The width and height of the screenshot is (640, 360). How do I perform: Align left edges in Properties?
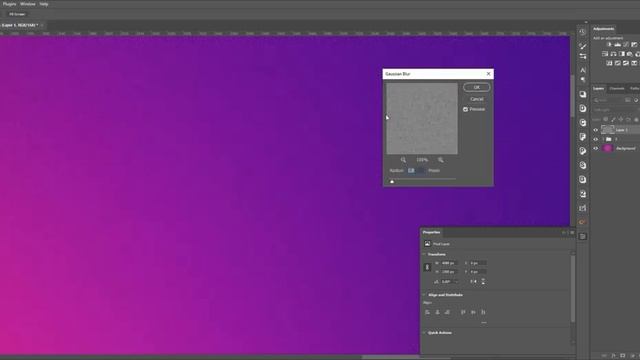pos(427,312)
